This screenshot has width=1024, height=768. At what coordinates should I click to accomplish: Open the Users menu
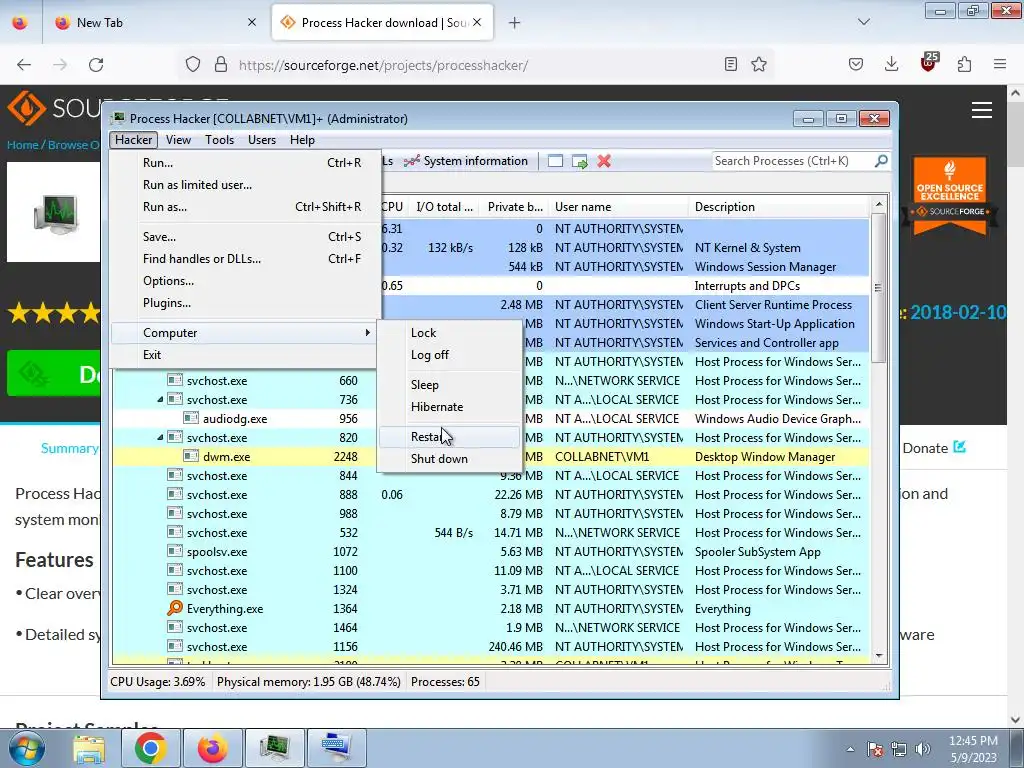pyautogui.click(x=262, y=140)
